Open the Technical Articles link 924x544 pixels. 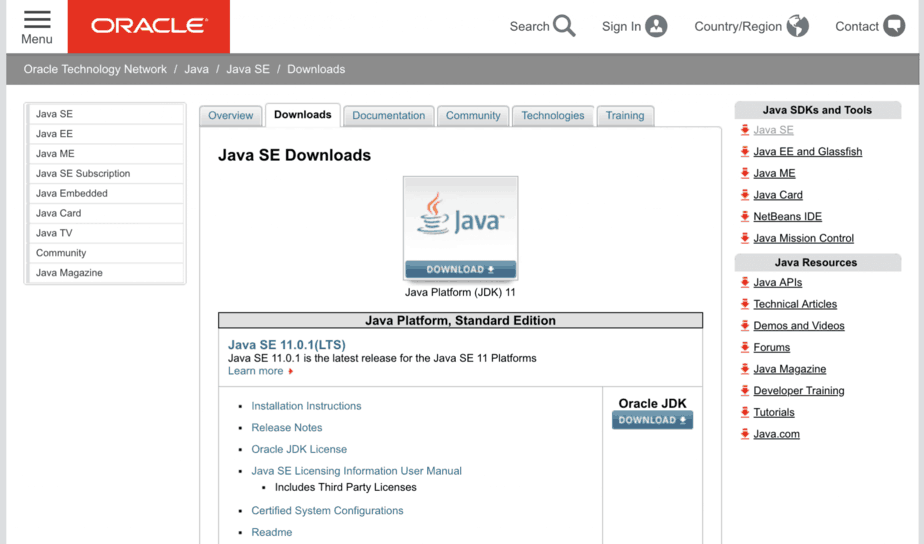point(795,304)
